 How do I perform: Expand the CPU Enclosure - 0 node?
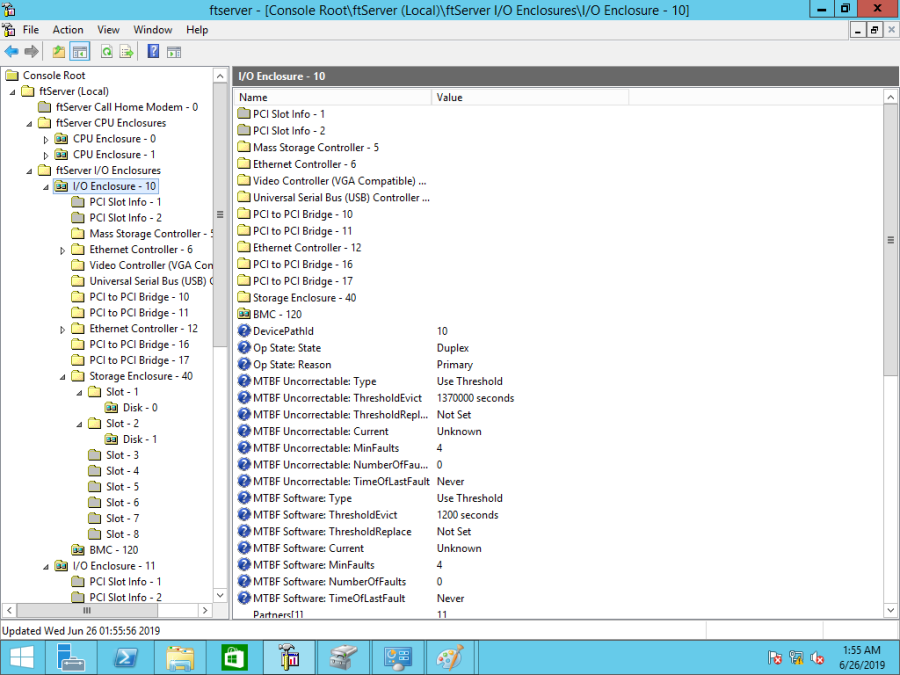(46, 139)
